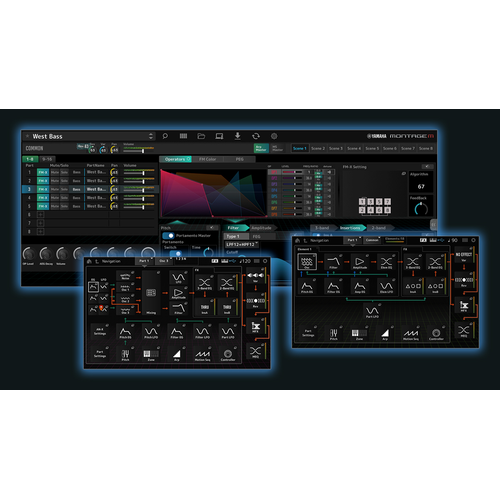500x500 pixels.
Task: Toggle the Portamento Switch below Portamento Master
Action: (176, 254)
